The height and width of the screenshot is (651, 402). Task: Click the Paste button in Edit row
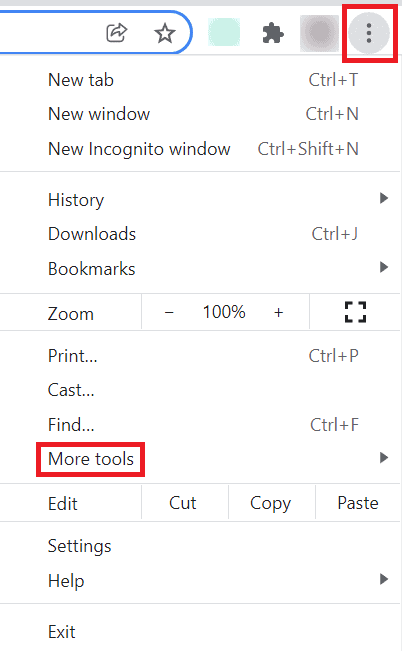(x=358, y=503)
